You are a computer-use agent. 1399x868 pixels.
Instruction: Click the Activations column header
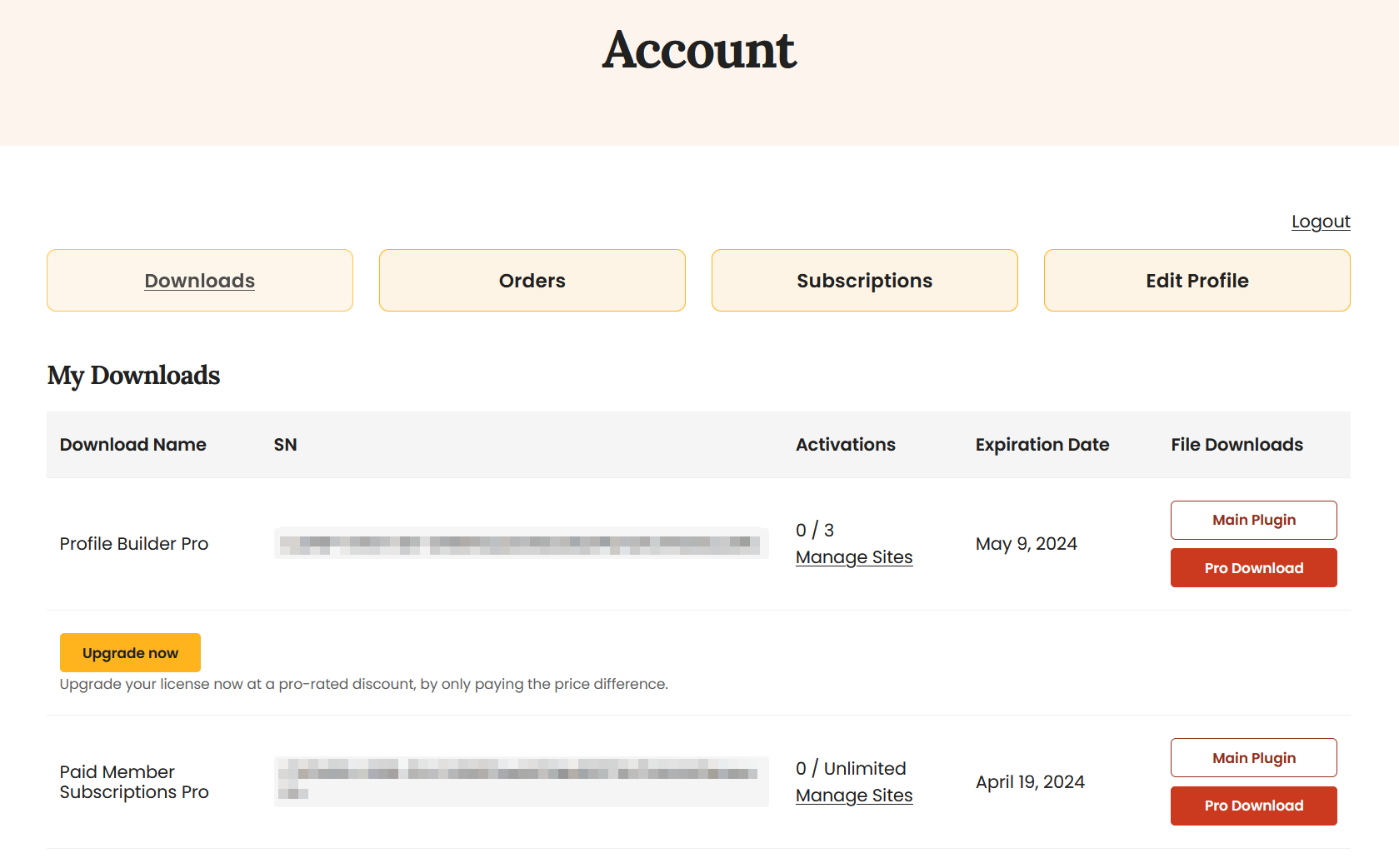(x=846, y=445)
